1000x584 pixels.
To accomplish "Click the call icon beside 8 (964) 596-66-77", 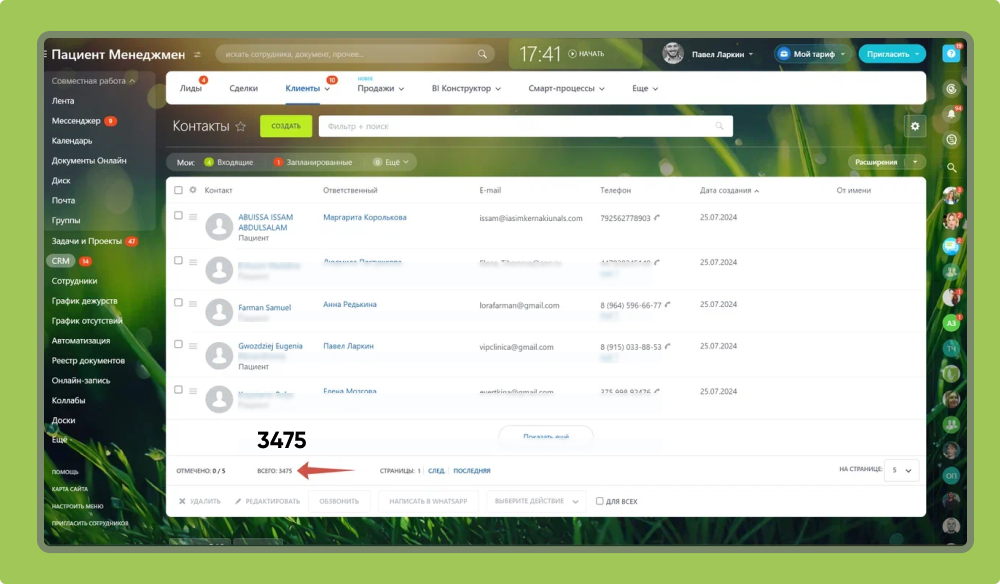I will 668,305.
